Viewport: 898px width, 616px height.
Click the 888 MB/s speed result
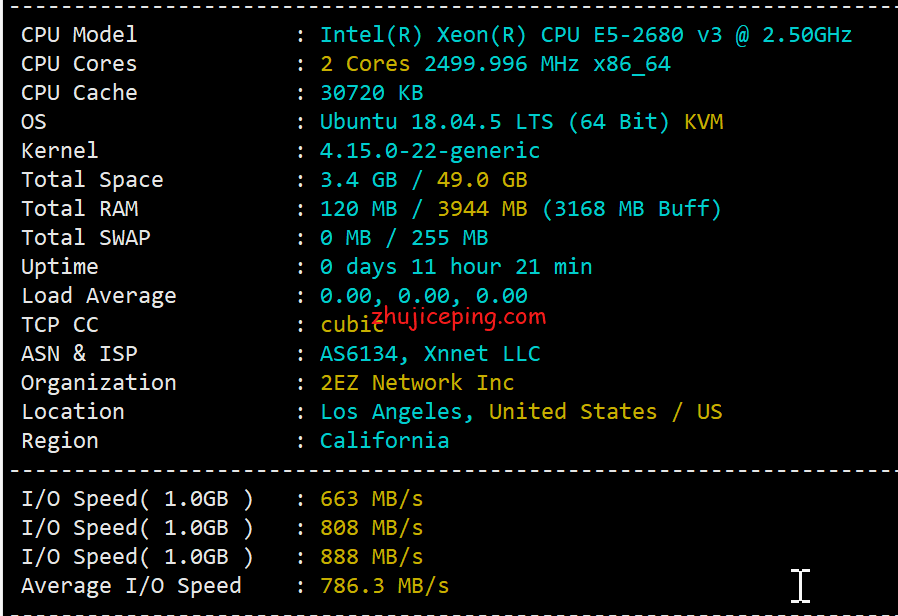[x=371, y=557]
